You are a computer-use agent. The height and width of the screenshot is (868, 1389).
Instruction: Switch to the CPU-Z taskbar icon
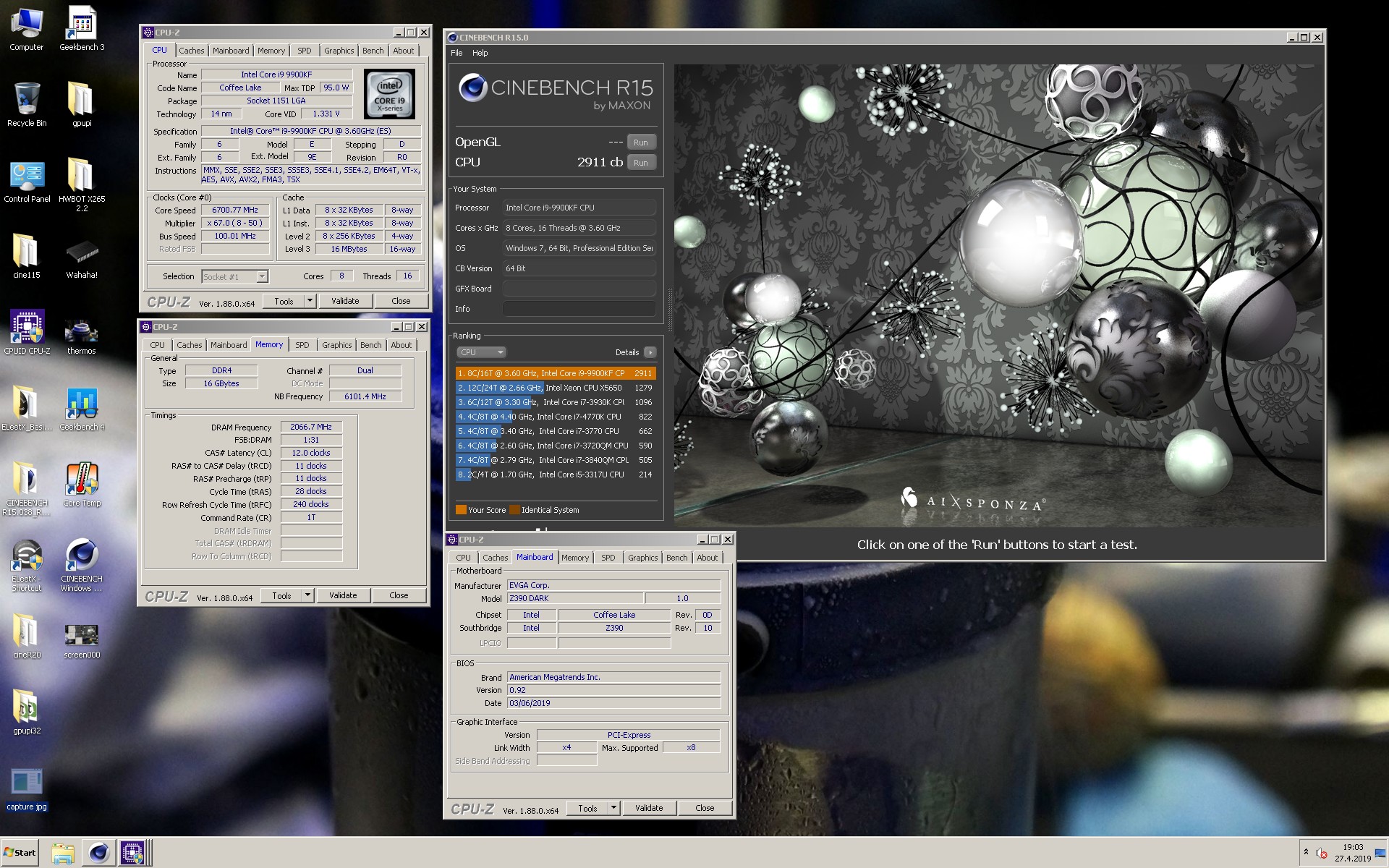[x=133, y=854]
